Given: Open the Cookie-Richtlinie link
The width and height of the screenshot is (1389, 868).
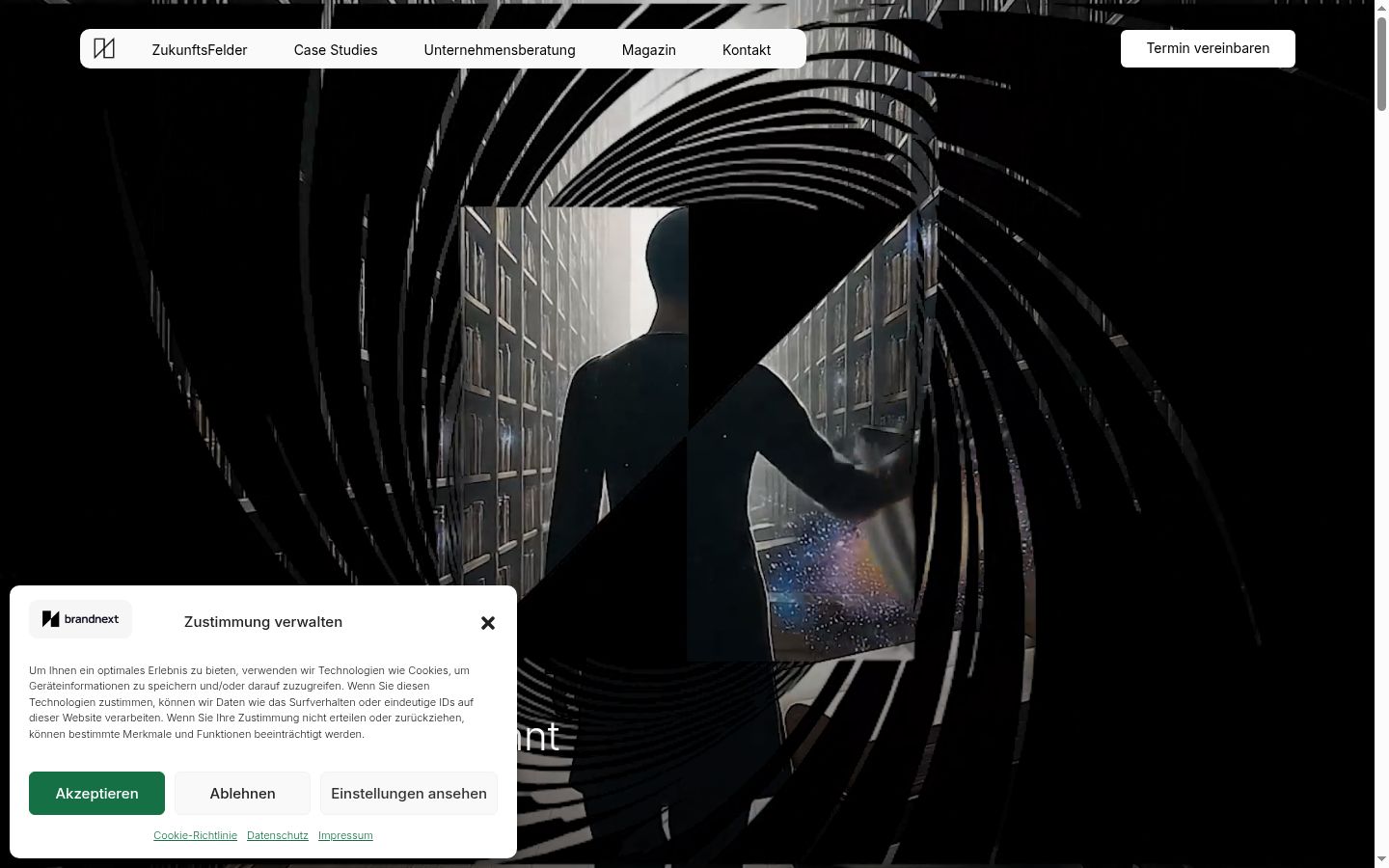Looking at the screenshot, I should [195, 835].
